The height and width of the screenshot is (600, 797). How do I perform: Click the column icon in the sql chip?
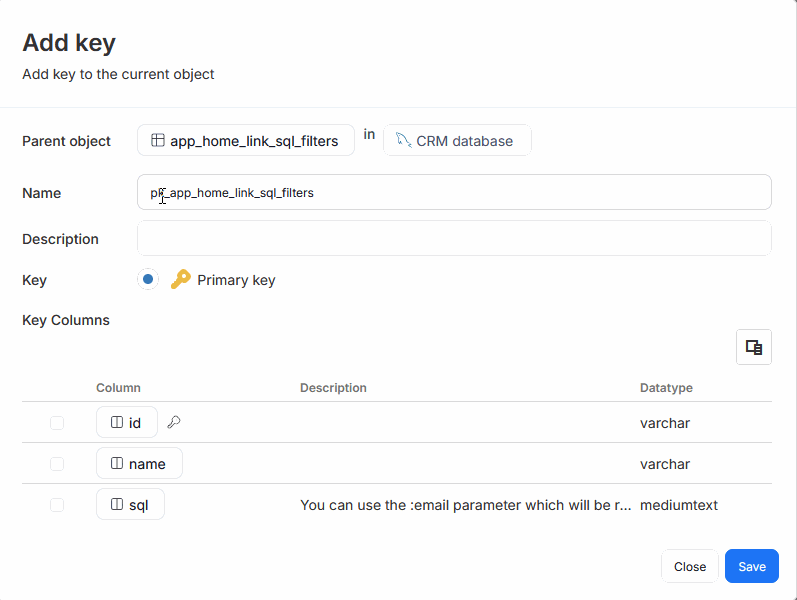[x=117, y=505]
